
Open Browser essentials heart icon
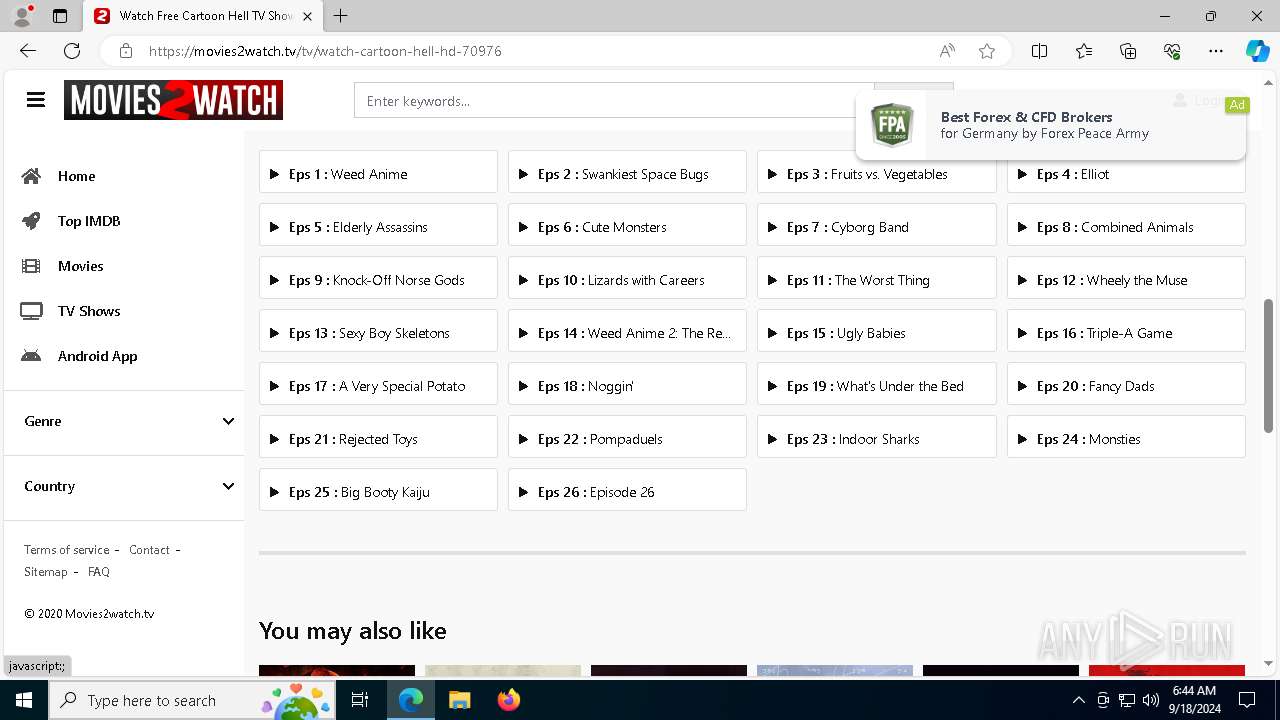tap(1172, 51)
